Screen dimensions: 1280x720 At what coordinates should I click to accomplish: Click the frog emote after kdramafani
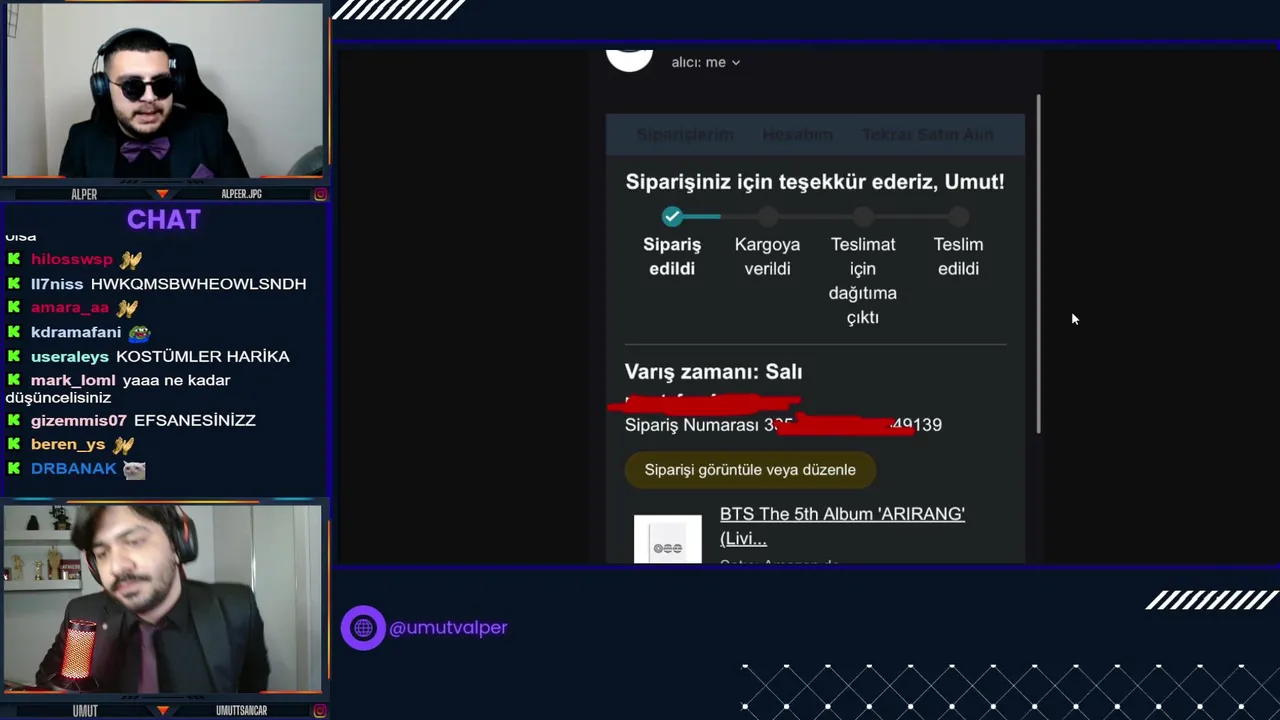[139, 332]
